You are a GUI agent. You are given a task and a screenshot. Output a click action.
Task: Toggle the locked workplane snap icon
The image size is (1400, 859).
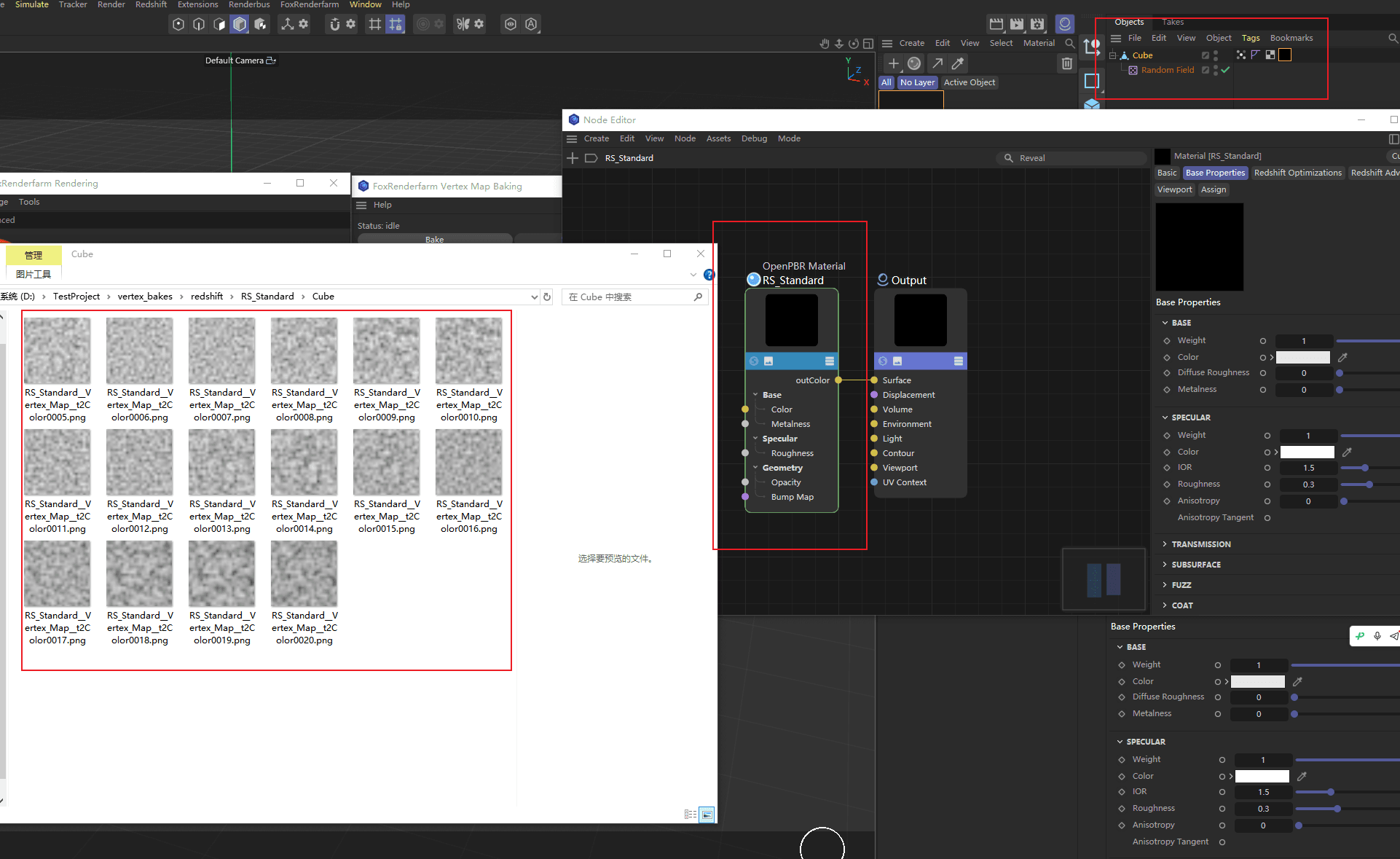click(396, 24)
